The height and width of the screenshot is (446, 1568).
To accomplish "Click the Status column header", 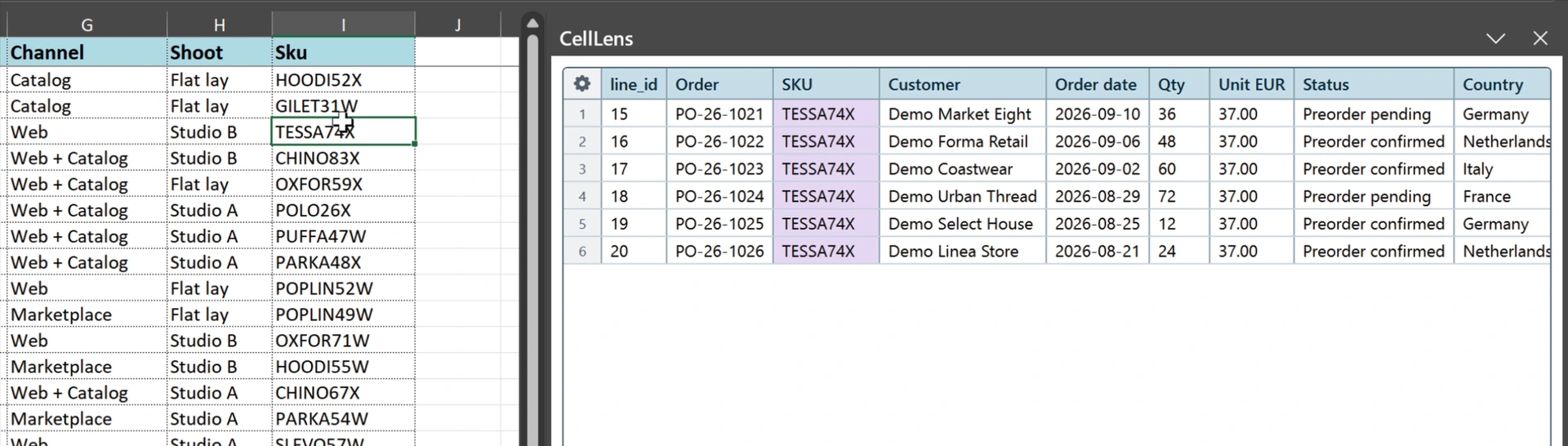I will [x=1374, y=84].
